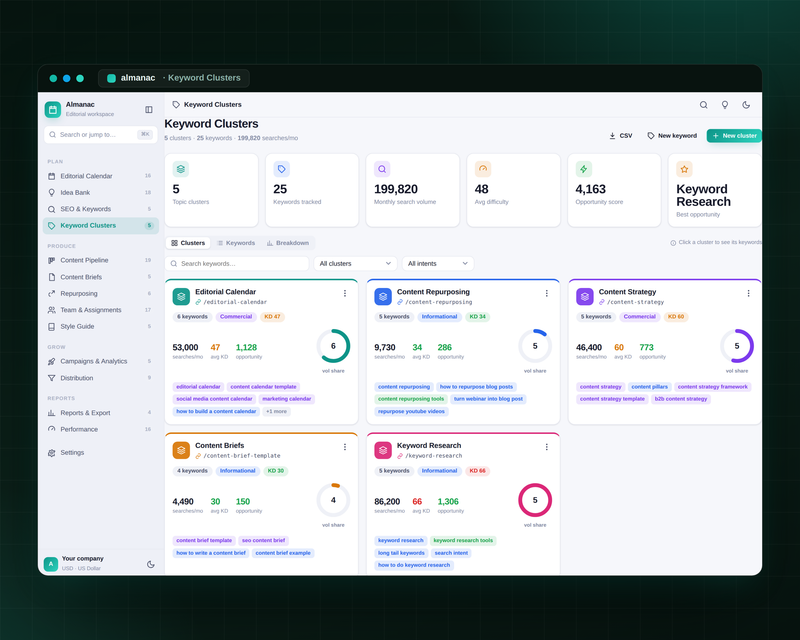Switch to the Breakdown tab
This screenshot has height=640, width=800.
(288, 243)
